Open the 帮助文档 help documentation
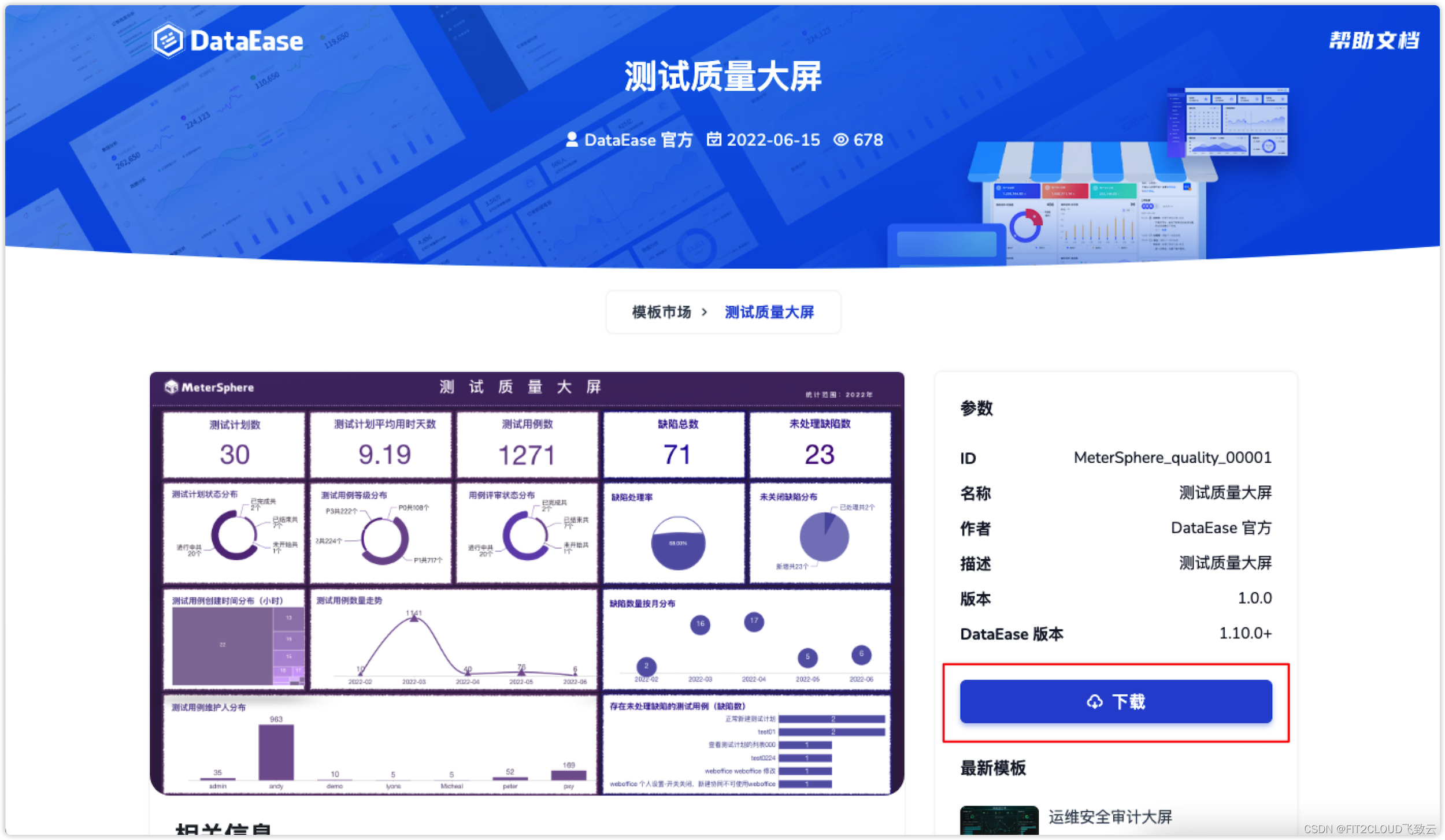 [1373, 40]
